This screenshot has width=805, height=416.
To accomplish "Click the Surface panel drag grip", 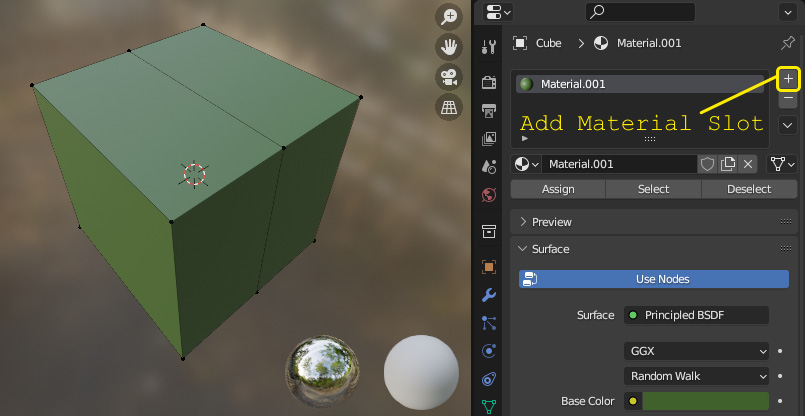I will click(785, 249).
